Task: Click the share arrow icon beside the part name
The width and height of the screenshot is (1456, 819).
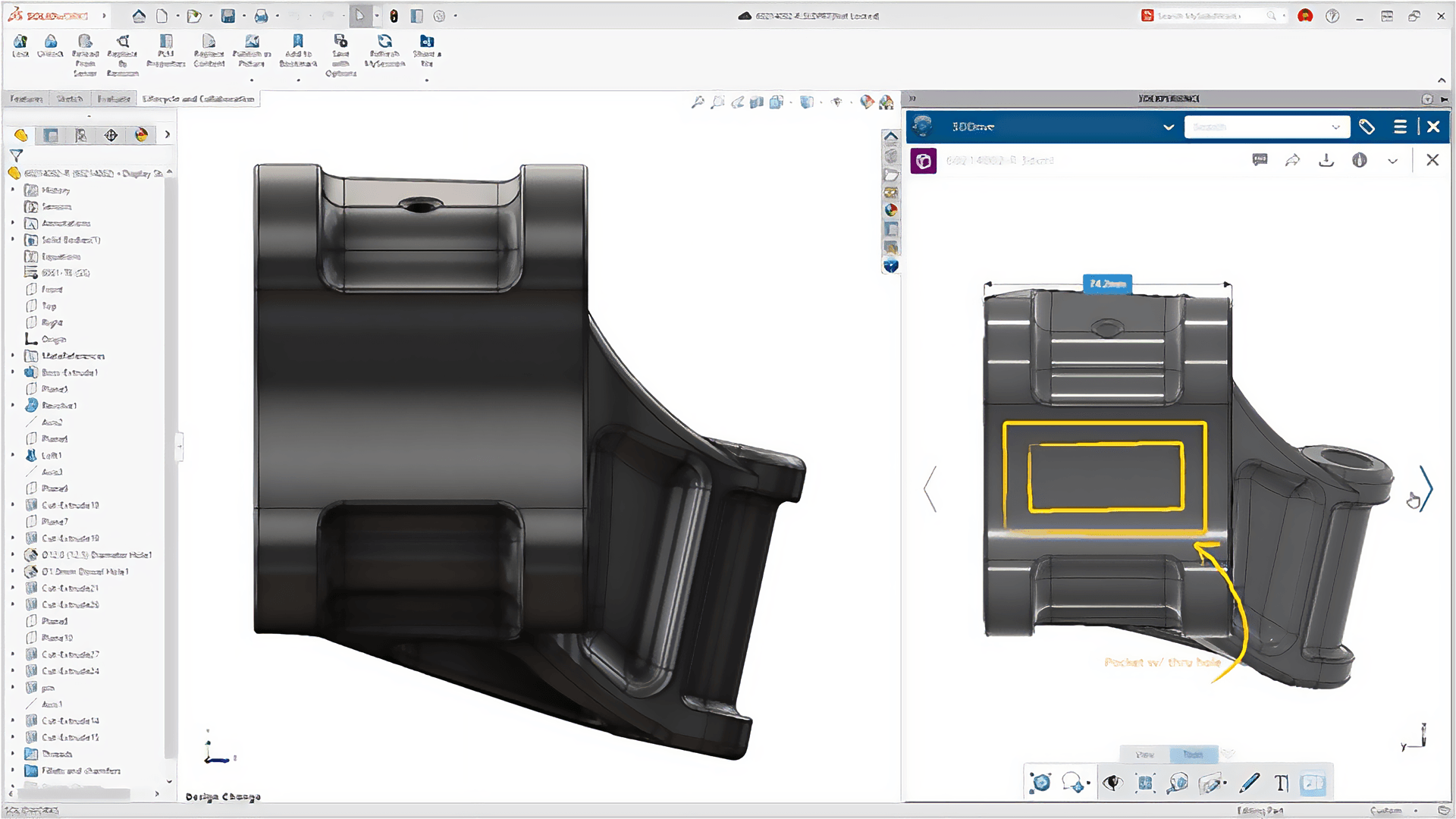Action: click(1293, 160)
